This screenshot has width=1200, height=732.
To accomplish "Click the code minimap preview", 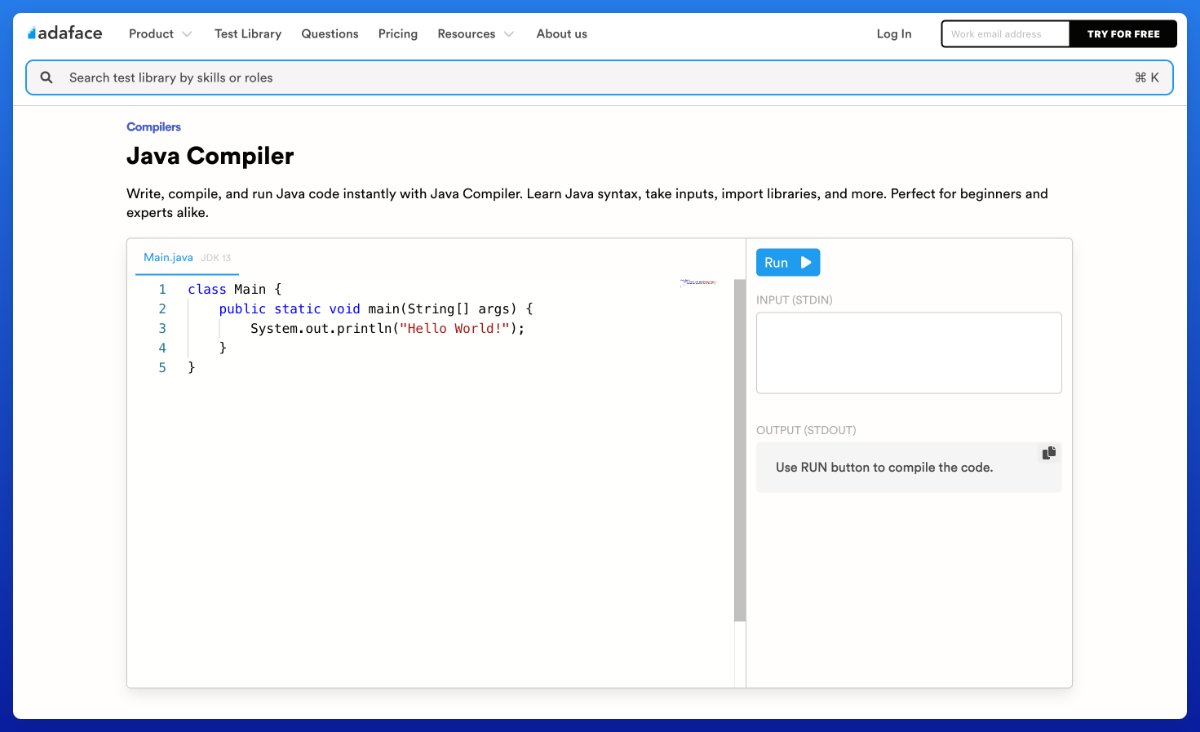I will click(698, 283).
